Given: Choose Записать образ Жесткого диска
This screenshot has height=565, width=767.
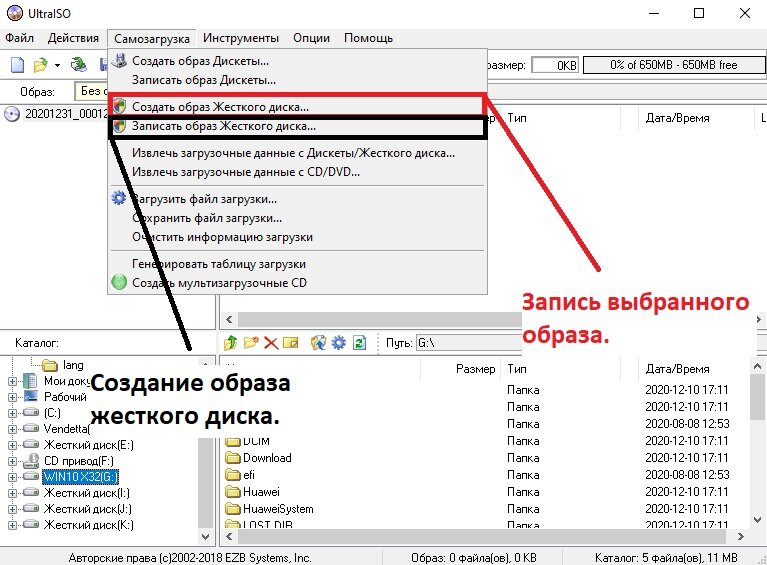Looking at the screenshot, I should (x=297, y=126).
